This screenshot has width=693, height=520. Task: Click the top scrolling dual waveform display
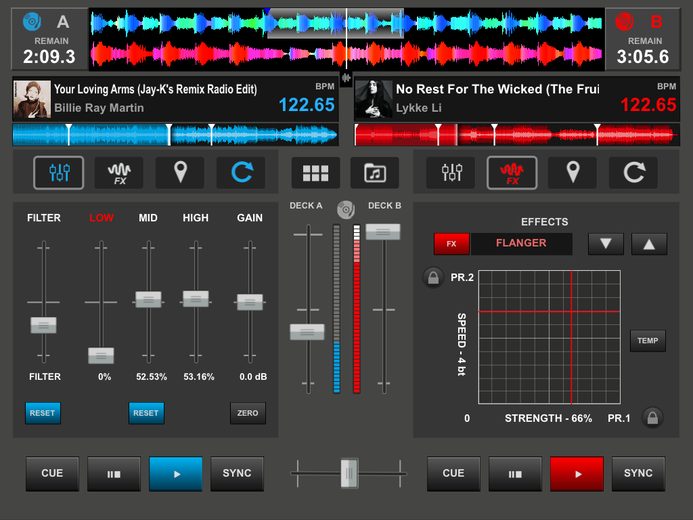click(x=346, y=39)
